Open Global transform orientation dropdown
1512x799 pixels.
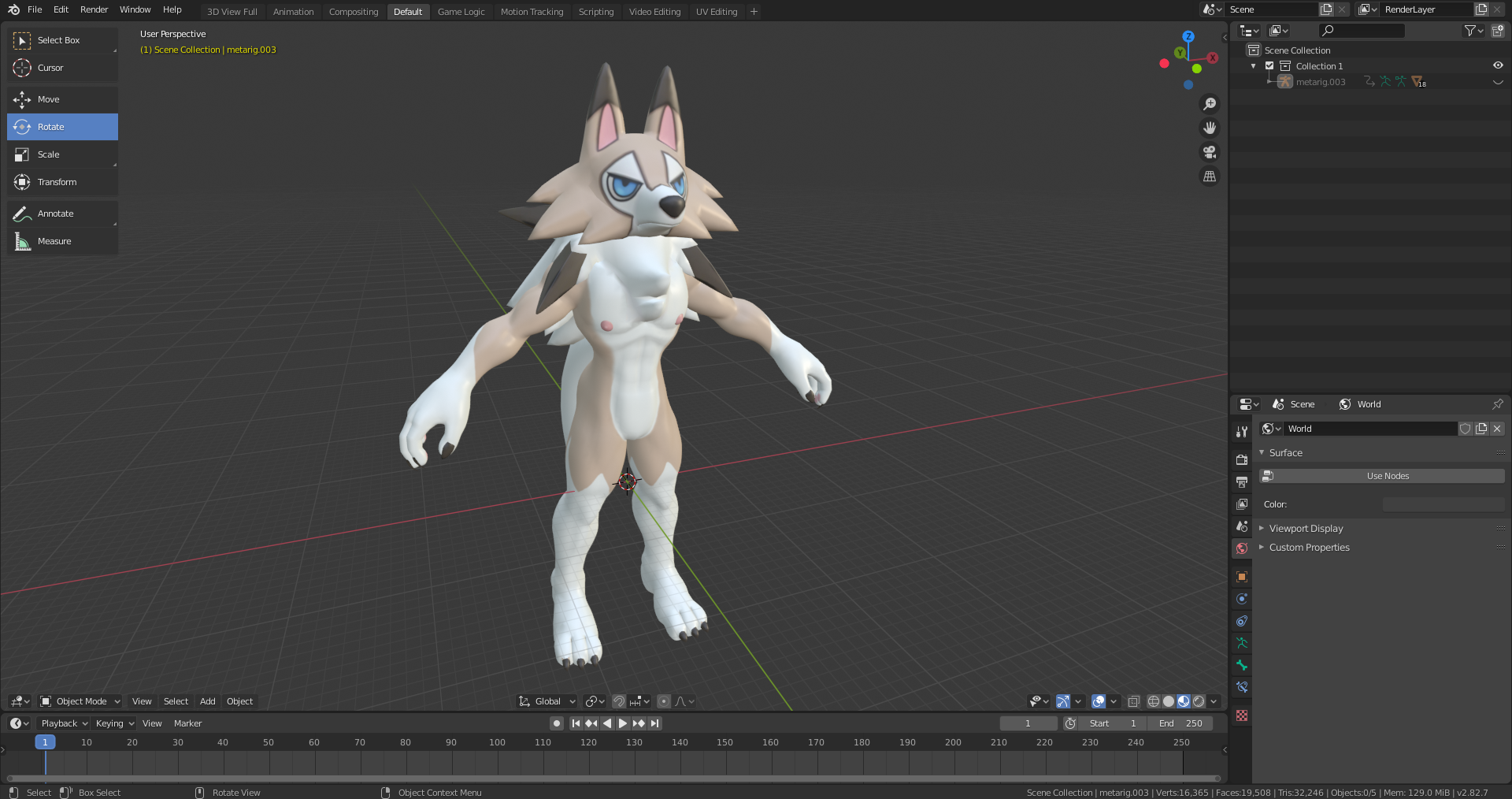coord(547,701)
